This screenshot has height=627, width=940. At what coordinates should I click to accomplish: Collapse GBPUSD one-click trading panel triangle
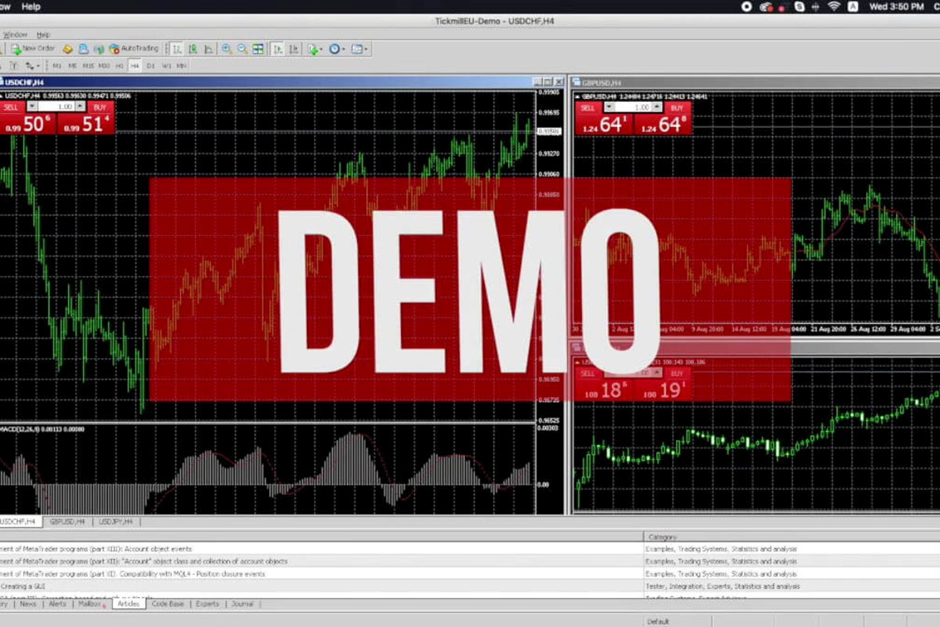[578, 97]
